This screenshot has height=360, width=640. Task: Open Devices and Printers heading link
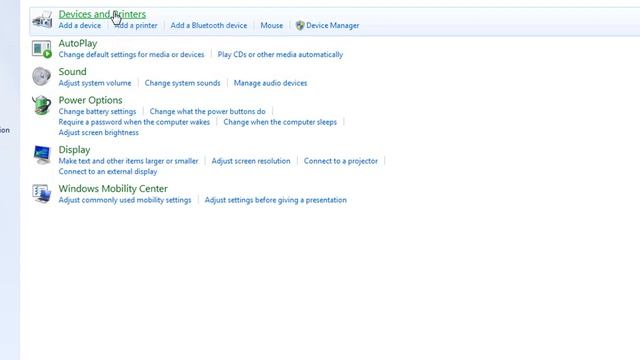[x=102, y=14]
